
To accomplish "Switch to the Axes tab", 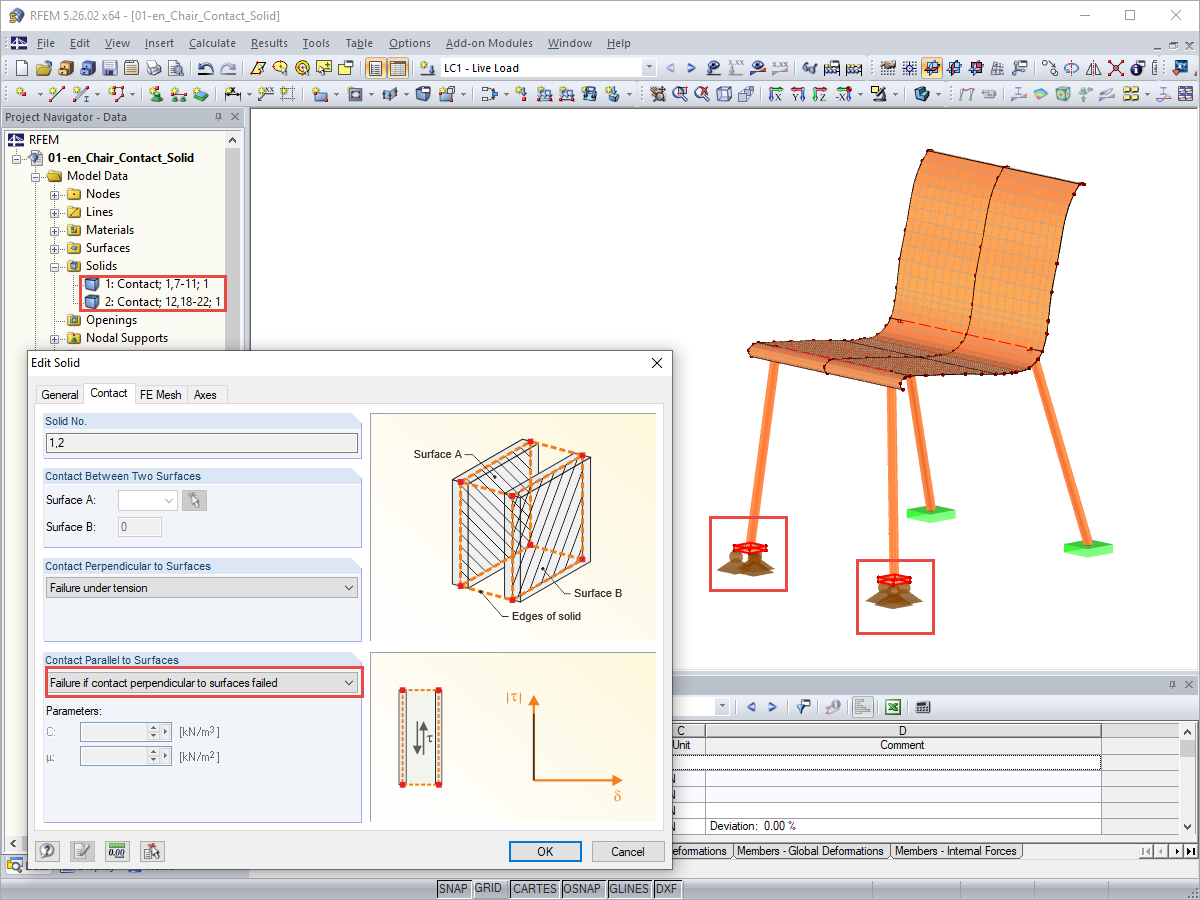I will coord(205,395).
